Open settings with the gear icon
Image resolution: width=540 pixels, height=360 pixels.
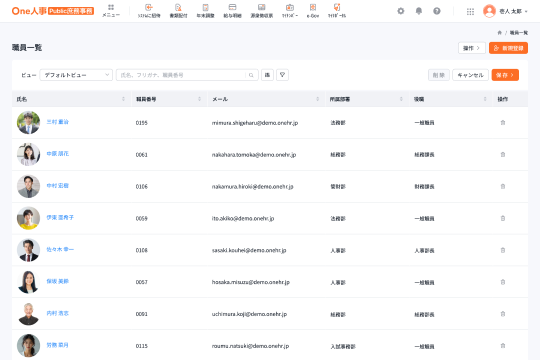tap(401, 11)
